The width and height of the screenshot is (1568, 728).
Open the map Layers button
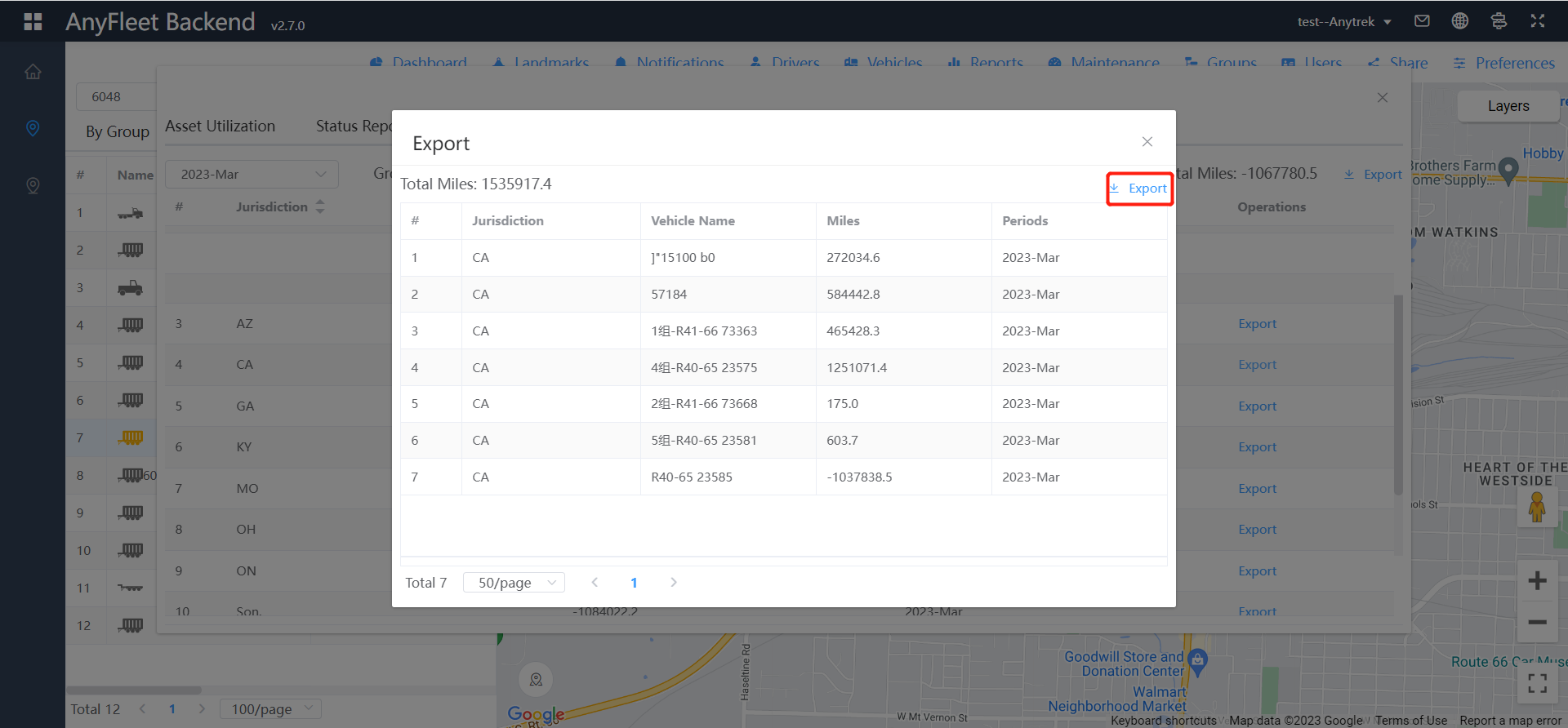tap(1508, 106)
